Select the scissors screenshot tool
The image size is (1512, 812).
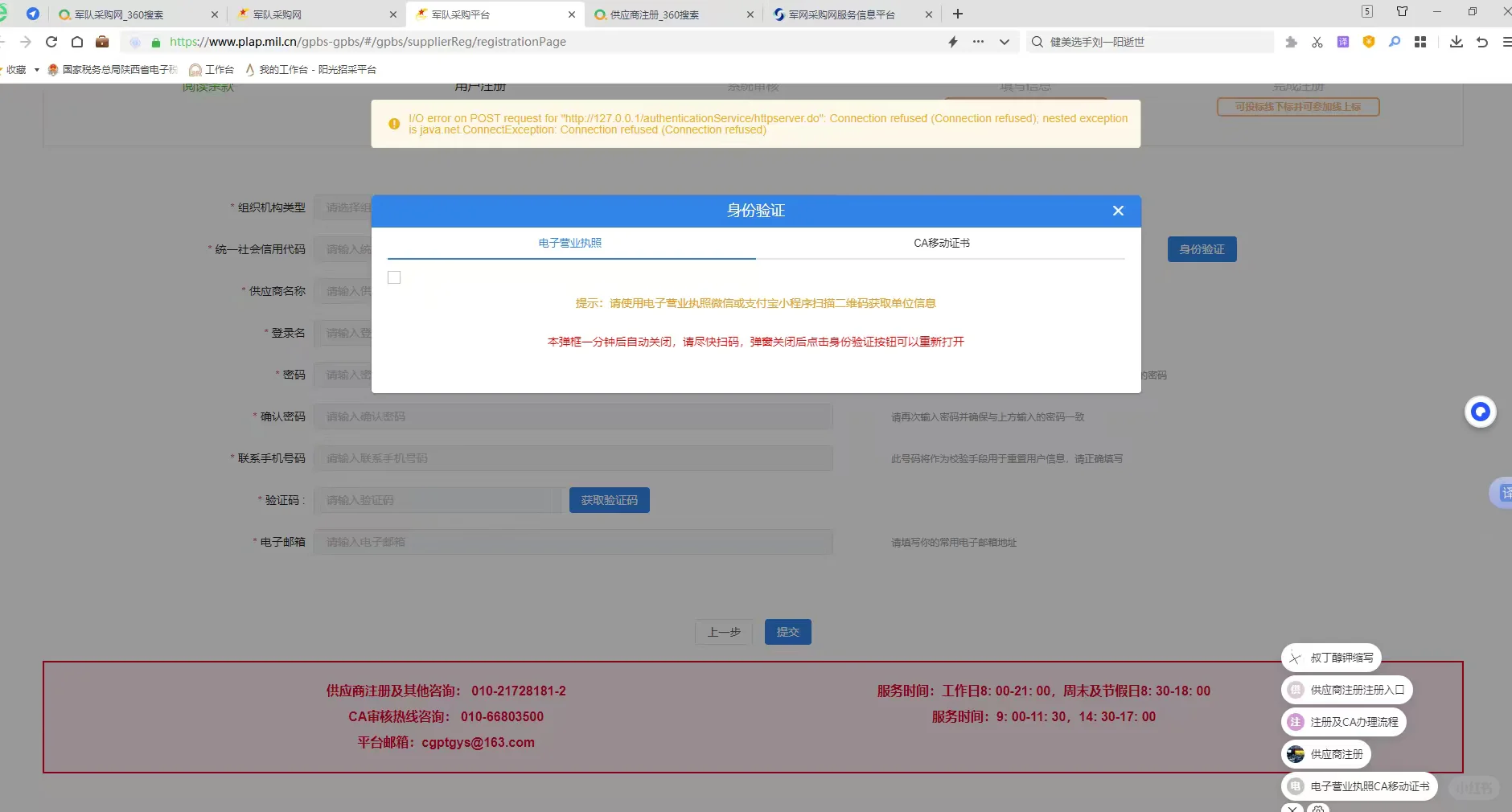tap(1317, 42)
